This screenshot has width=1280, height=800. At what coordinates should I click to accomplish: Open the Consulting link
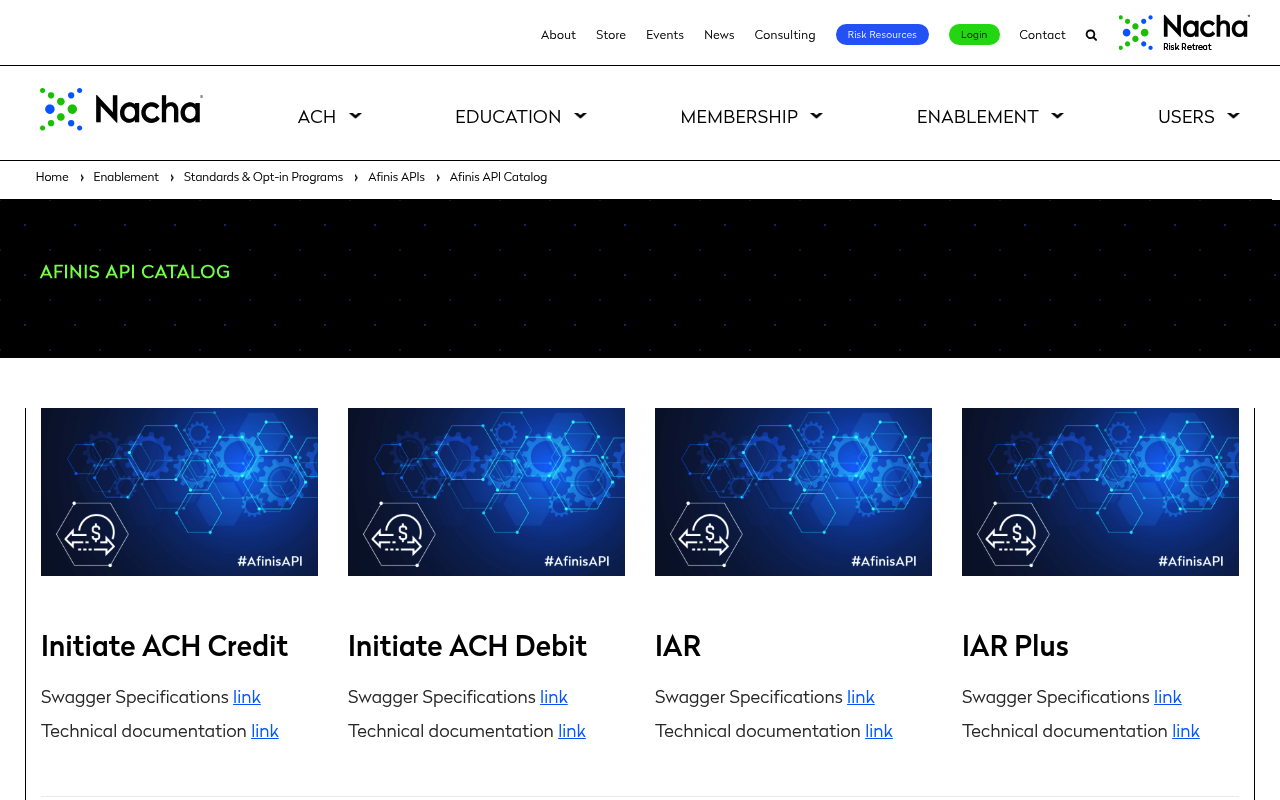785,35
